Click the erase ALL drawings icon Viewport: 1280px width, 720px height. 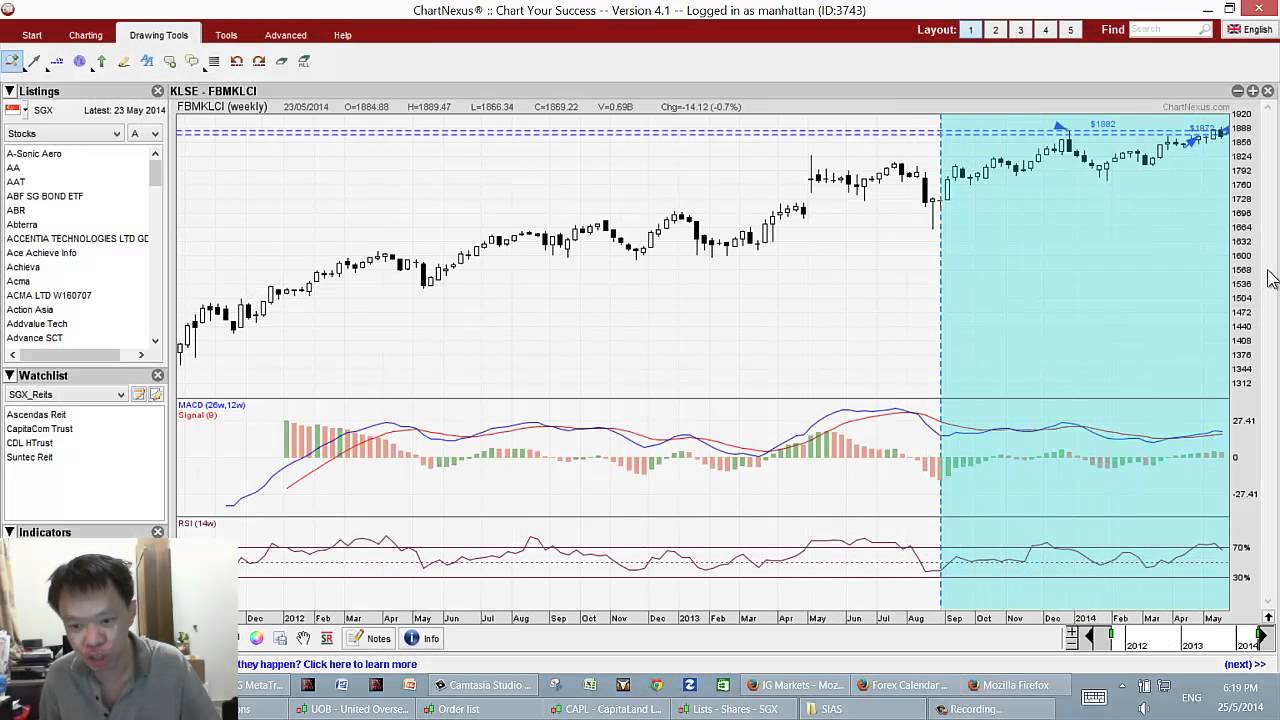[x=304, y=61]
